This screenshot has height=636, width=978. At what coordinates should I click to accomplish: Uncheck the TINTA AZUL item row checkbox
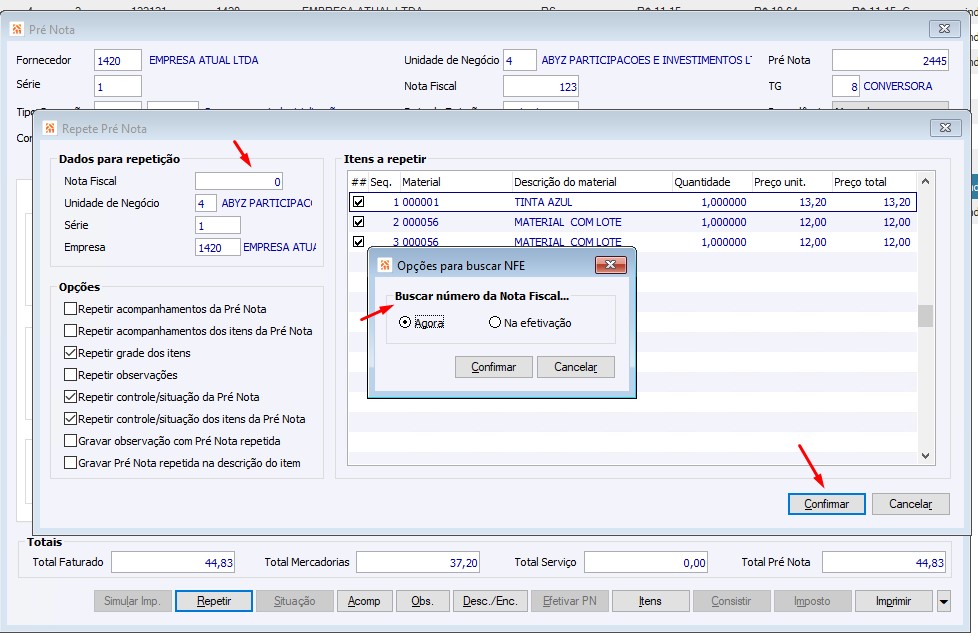coord(359,202)
